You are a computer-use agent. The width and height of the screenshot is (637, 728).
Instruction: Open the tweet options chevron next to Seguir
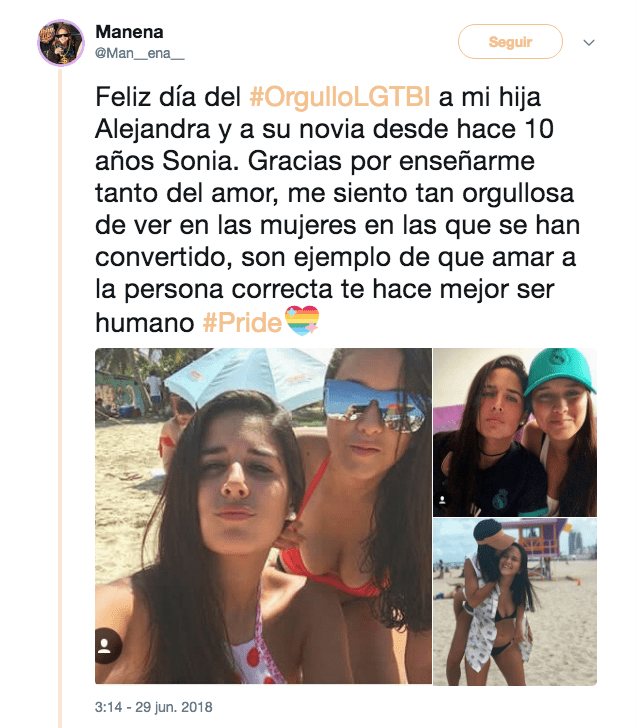click(589, 43)
